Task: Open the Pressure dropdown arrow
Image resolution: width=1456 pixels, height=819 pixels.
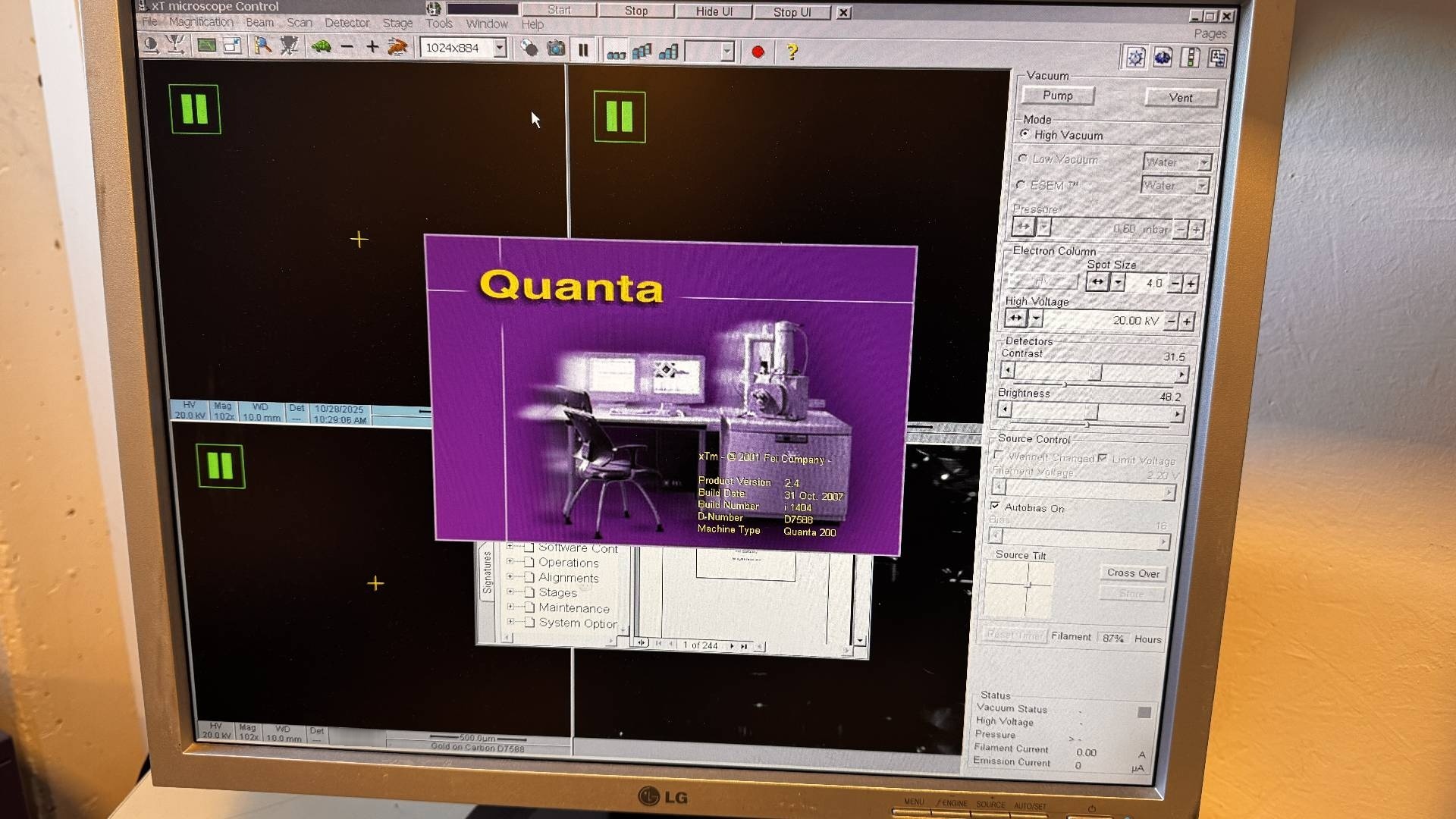Action: 1044,227
